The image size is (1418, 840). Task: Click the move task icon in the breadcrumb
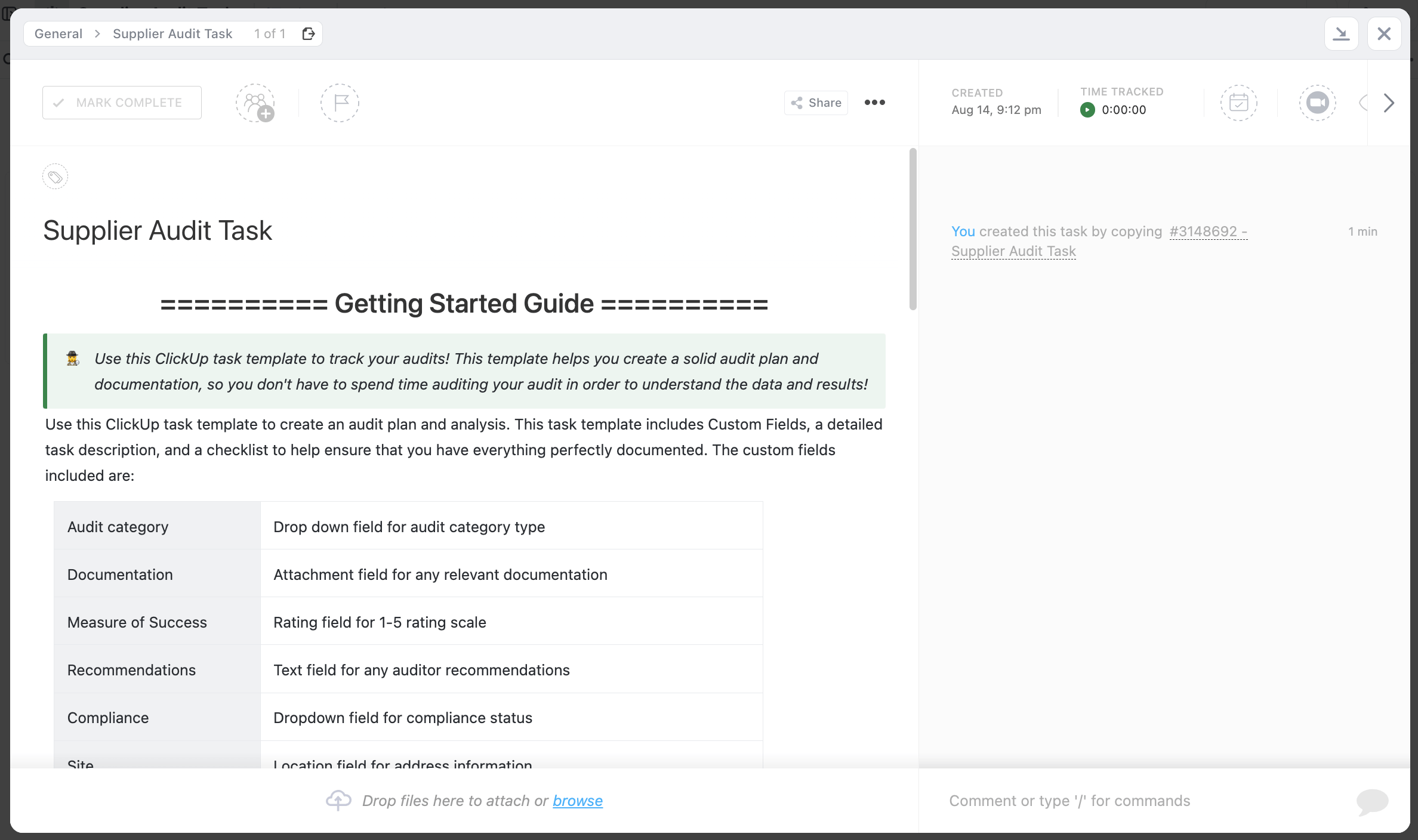coord(308,34)
